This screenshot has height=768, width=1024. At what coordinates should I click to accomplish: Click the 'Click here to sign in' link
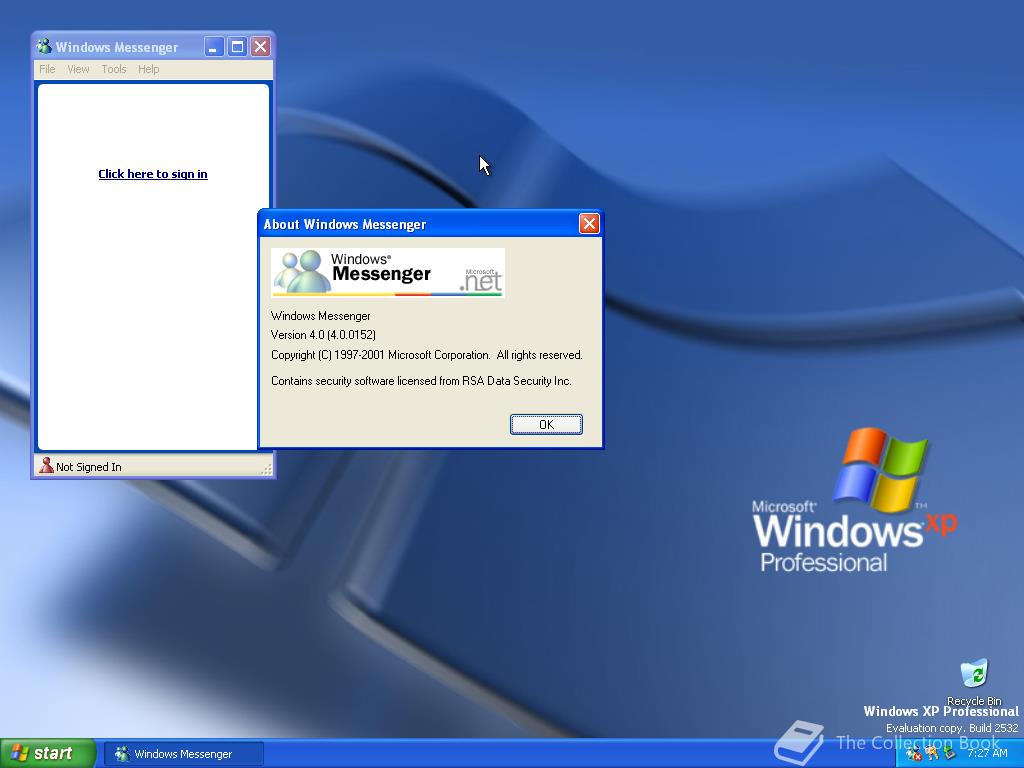(x=153, y=174)
